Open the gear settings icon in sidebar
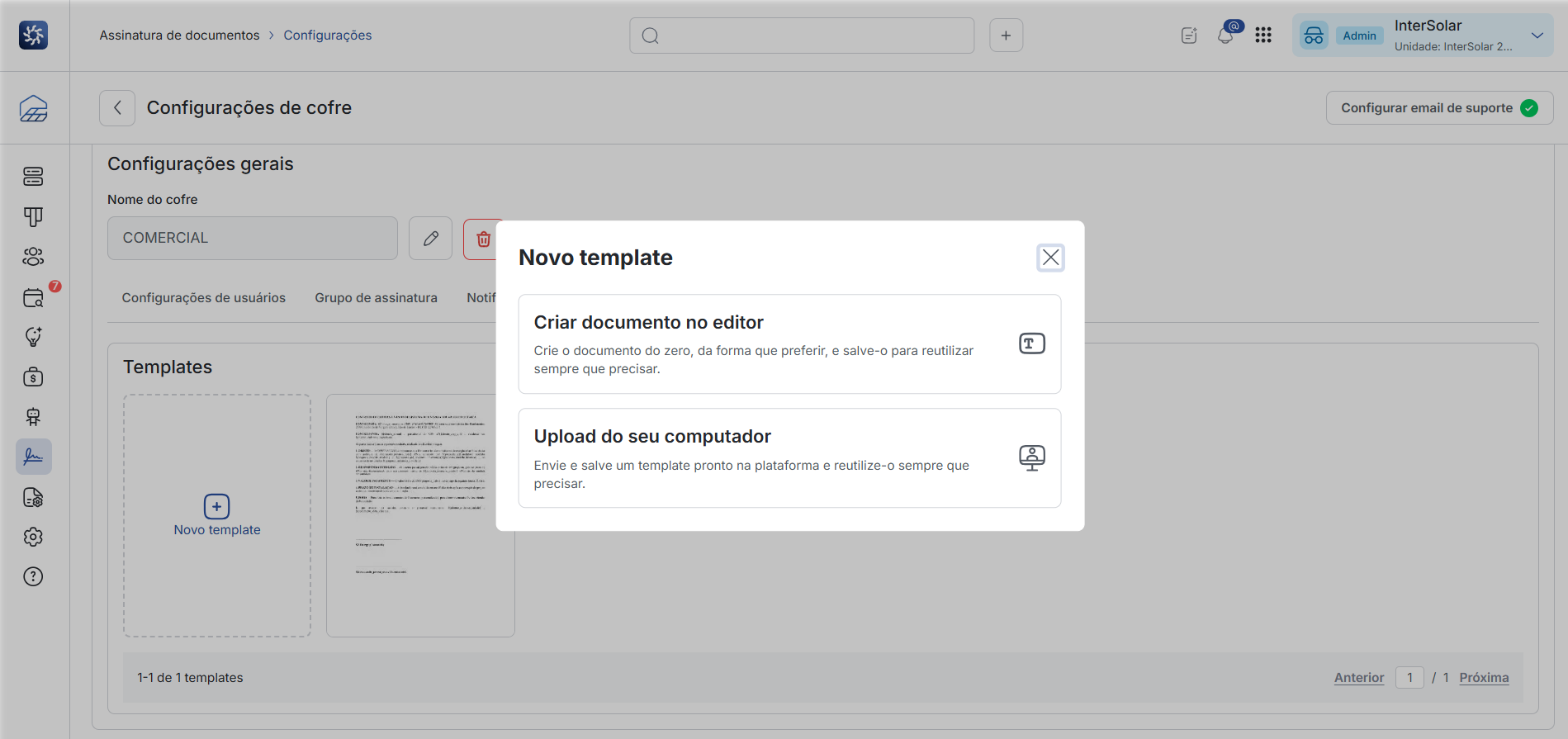Image resolution: width=1568 pixels, height=739 pixels. click(33, 537)
